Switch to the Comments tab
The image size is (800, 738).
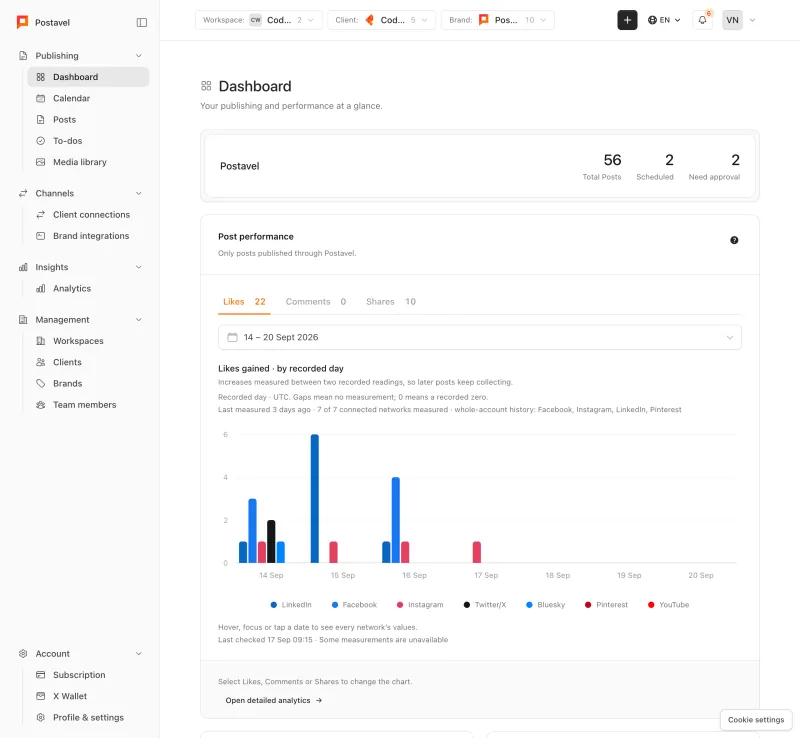click(x=316, y=302)
